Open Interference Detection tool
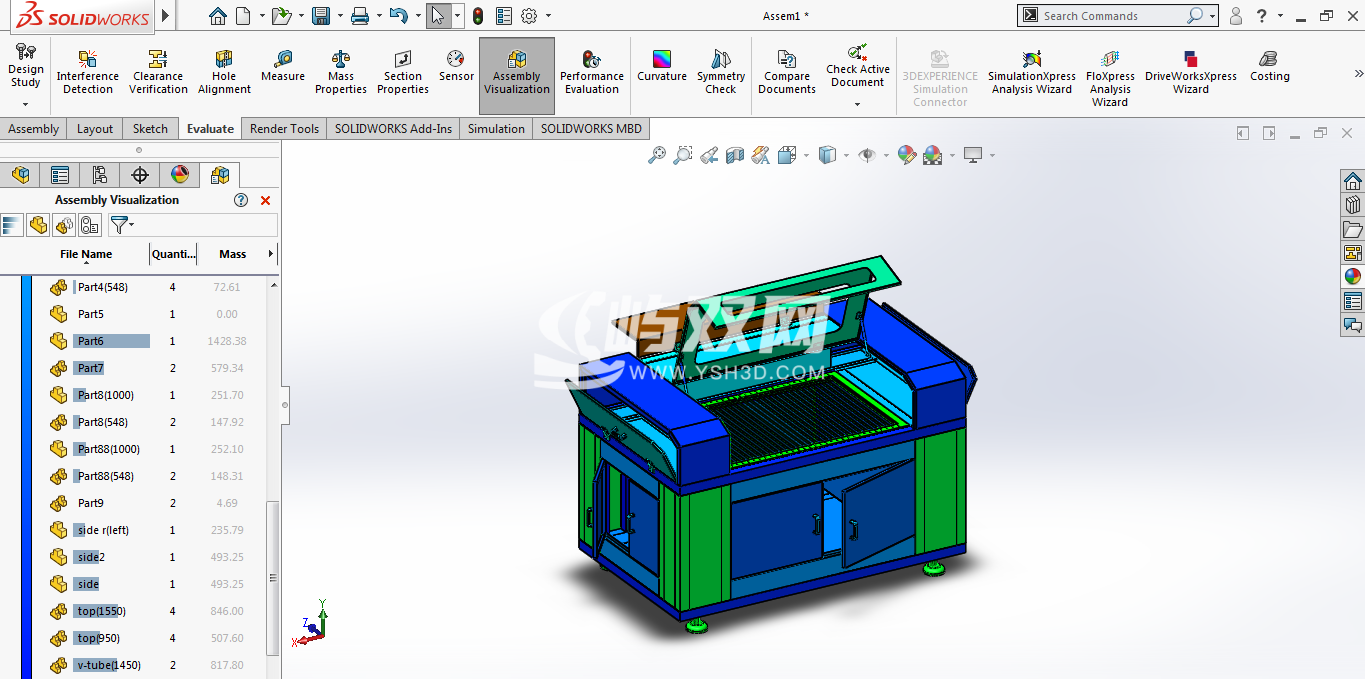1365x679 pixels. point(88,71)
